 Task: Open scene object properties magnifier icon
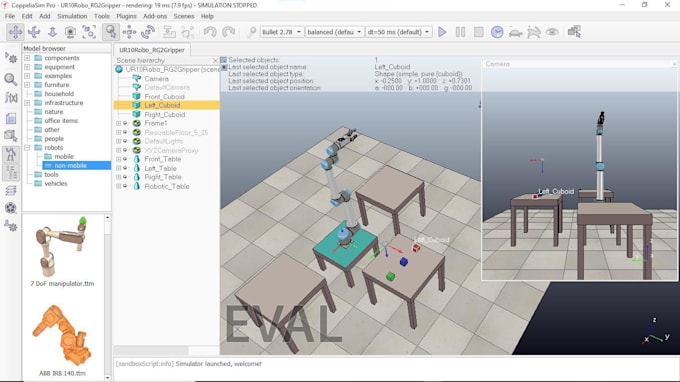[x=11, y=79]
